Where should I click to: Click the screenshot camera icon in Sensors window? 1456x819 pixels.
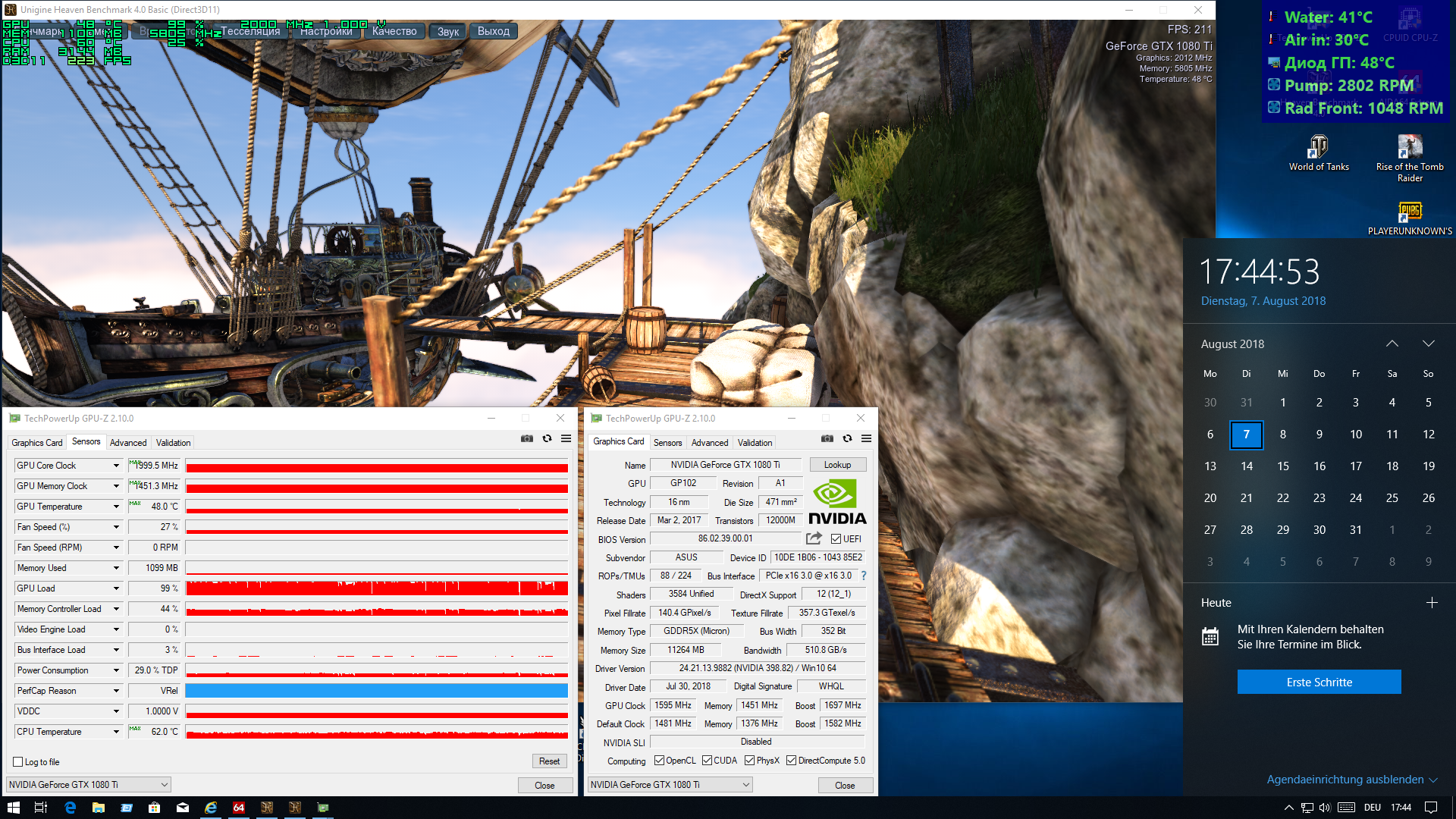526,438
